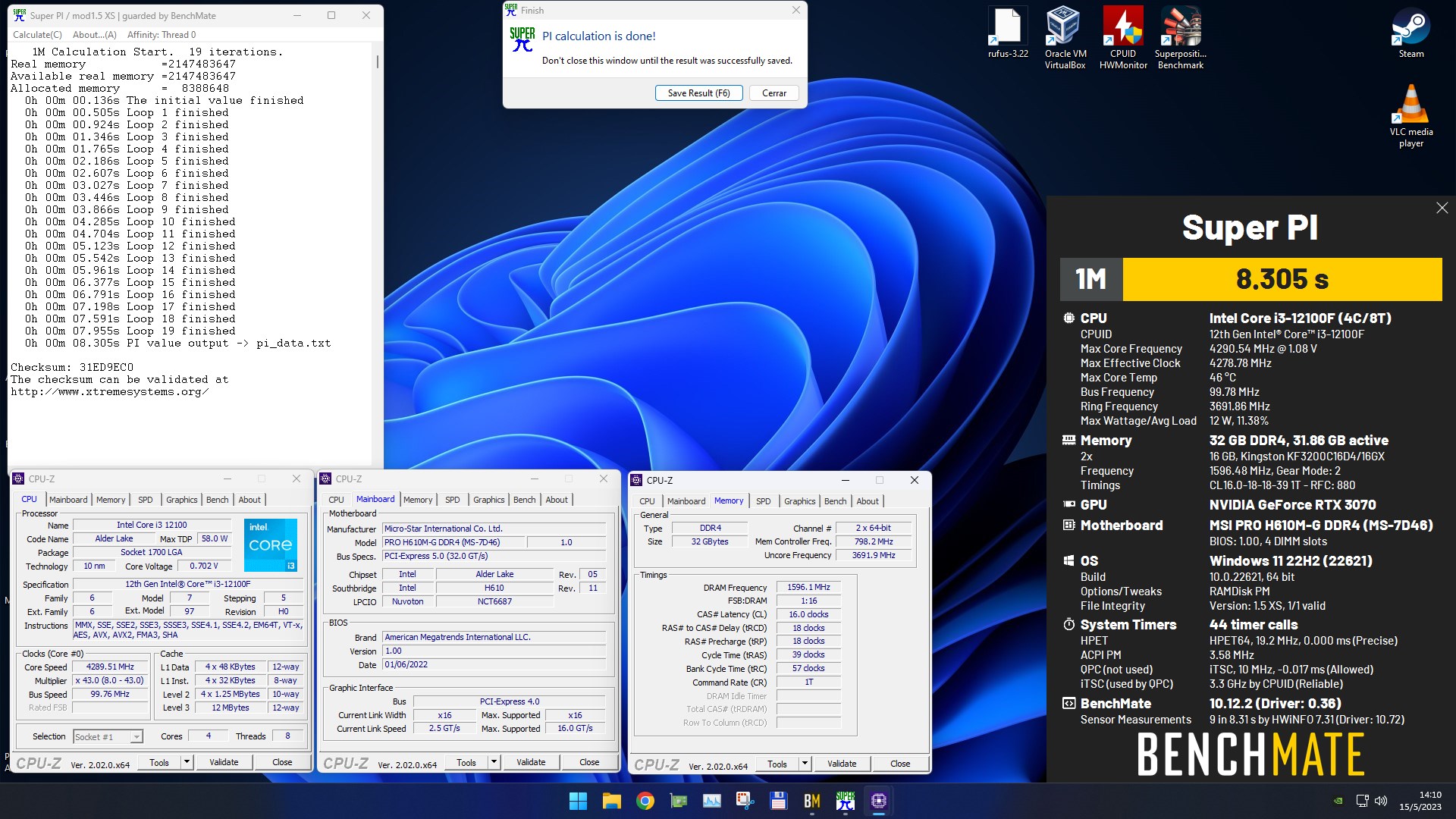The height and width of the screenshot is (819, 1456).
Task: Click Tools button in CPU-Z Memory window
Action: pos(777,764)
